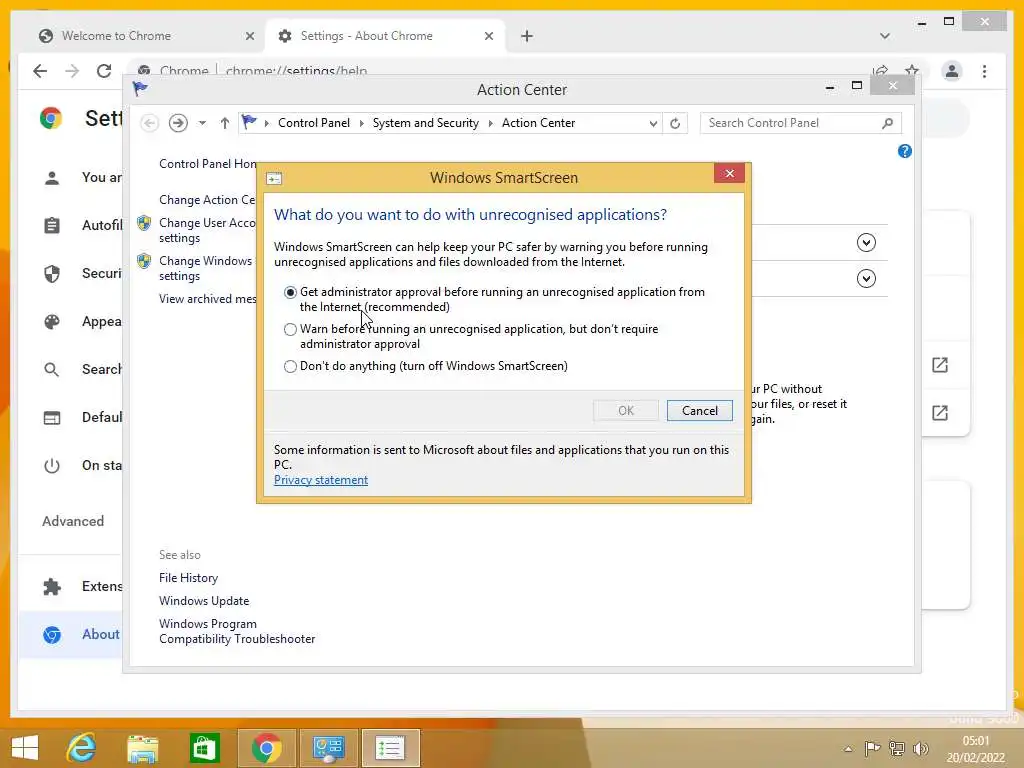1024x768 pixels.
Task: Open Chrome profile avatar
Action: click(x=952, y=71)
